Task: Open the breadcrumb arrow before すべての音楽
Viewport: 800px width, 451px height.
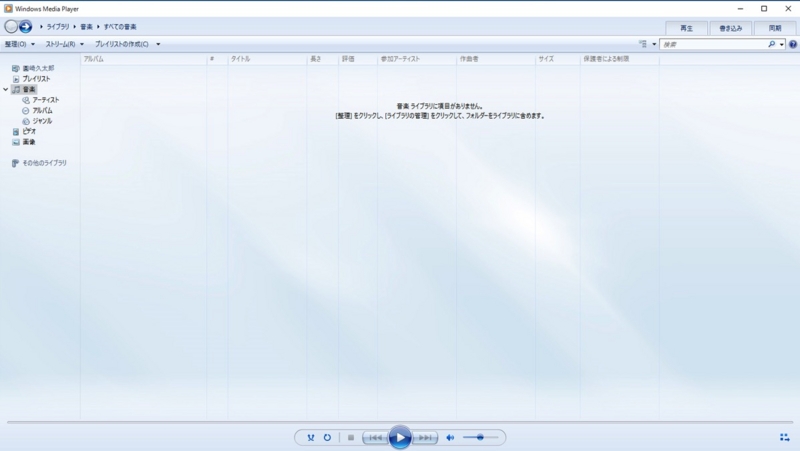Action: (x=98, y=27)
